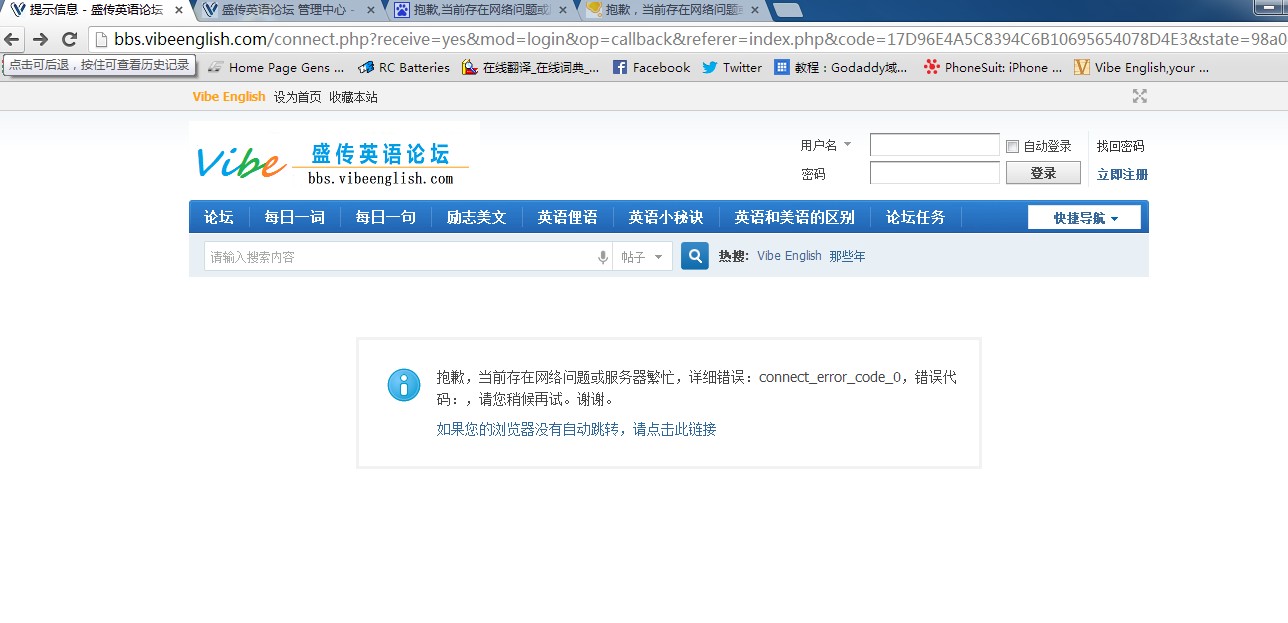Image resolution: width=1288 pixels, height=623 pixels.
Task: Click 收藏本站 to bookmark the site
Action: 353,97
